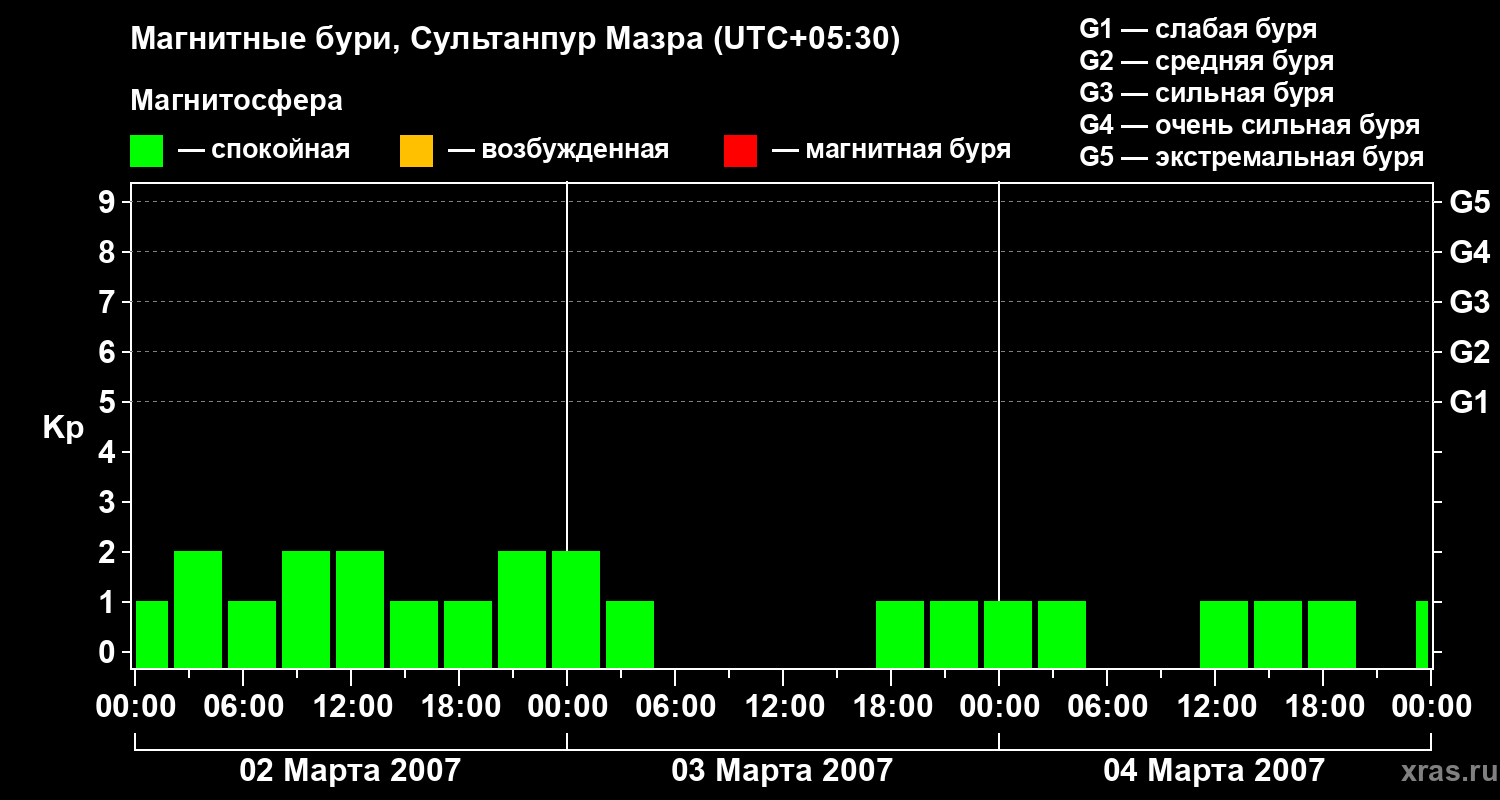This screenshot has height=800, width=1500.
Task: Click the Kp 2 bar spanning 02:30–05:30 on 02 Марта
Action: coord(198,609)
